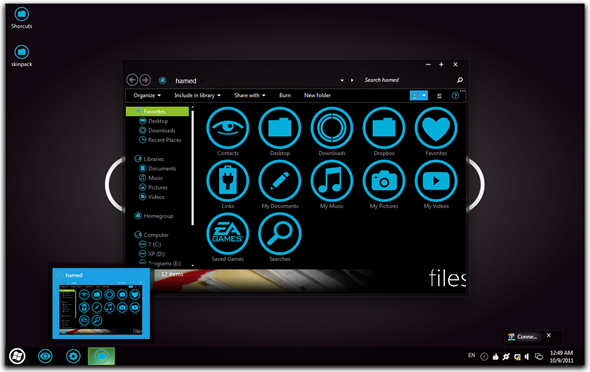Screen dimensions: 590x372
Task: Click the hamed taskbar preview thumbnail
Action: tap(101, 303)
